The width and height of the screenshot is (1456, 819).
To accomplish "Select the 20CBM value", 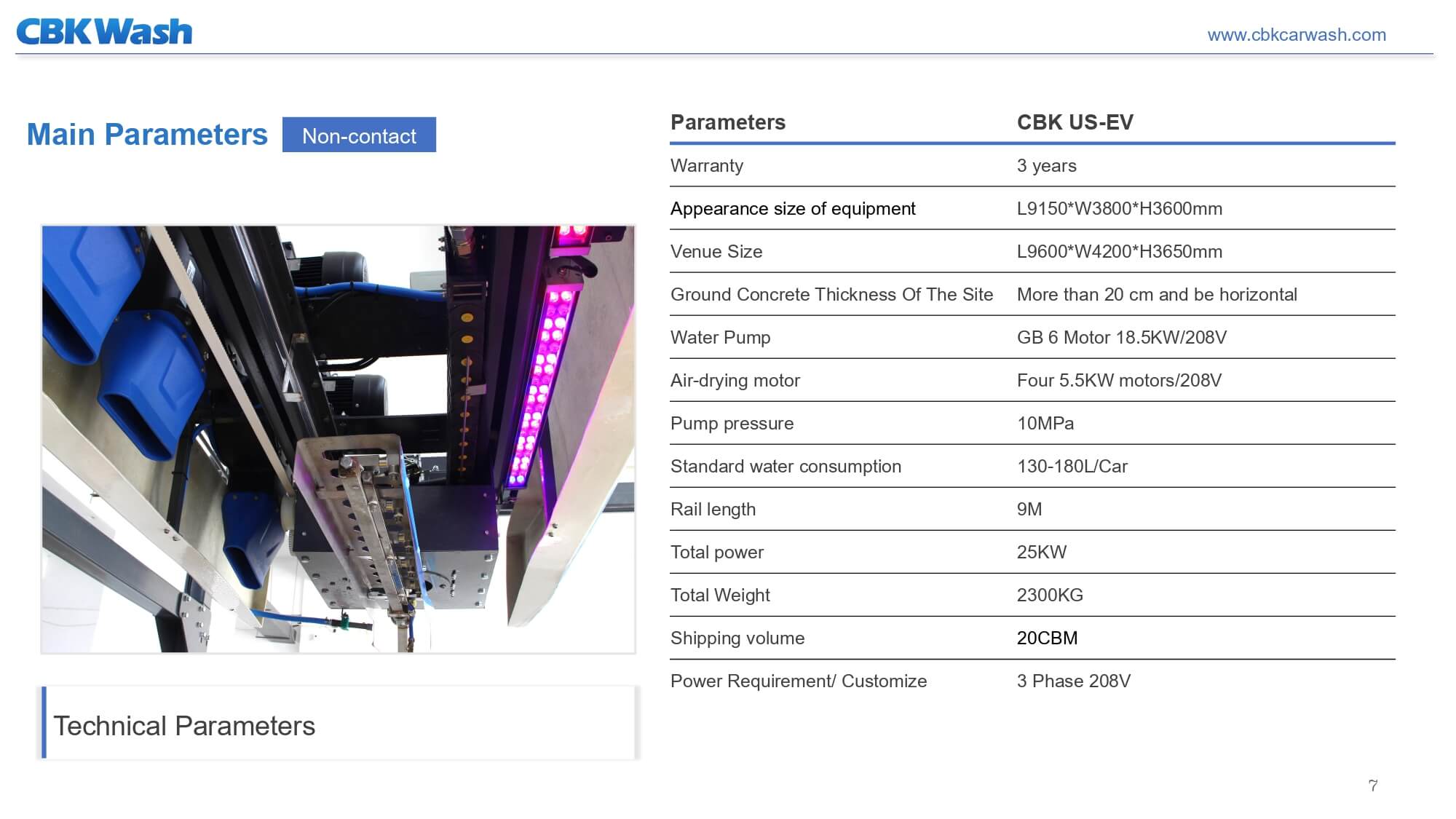I will (x=1047, y=638).
